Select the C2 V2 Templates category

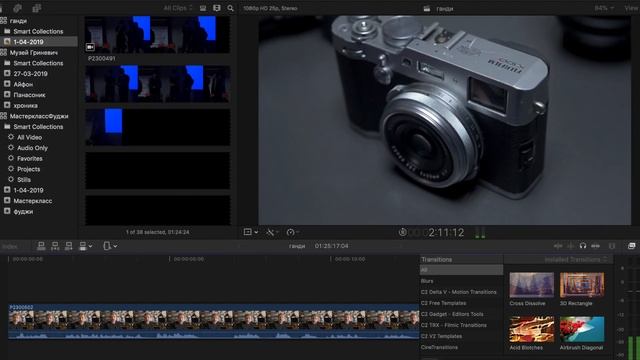tap(441, 336)
